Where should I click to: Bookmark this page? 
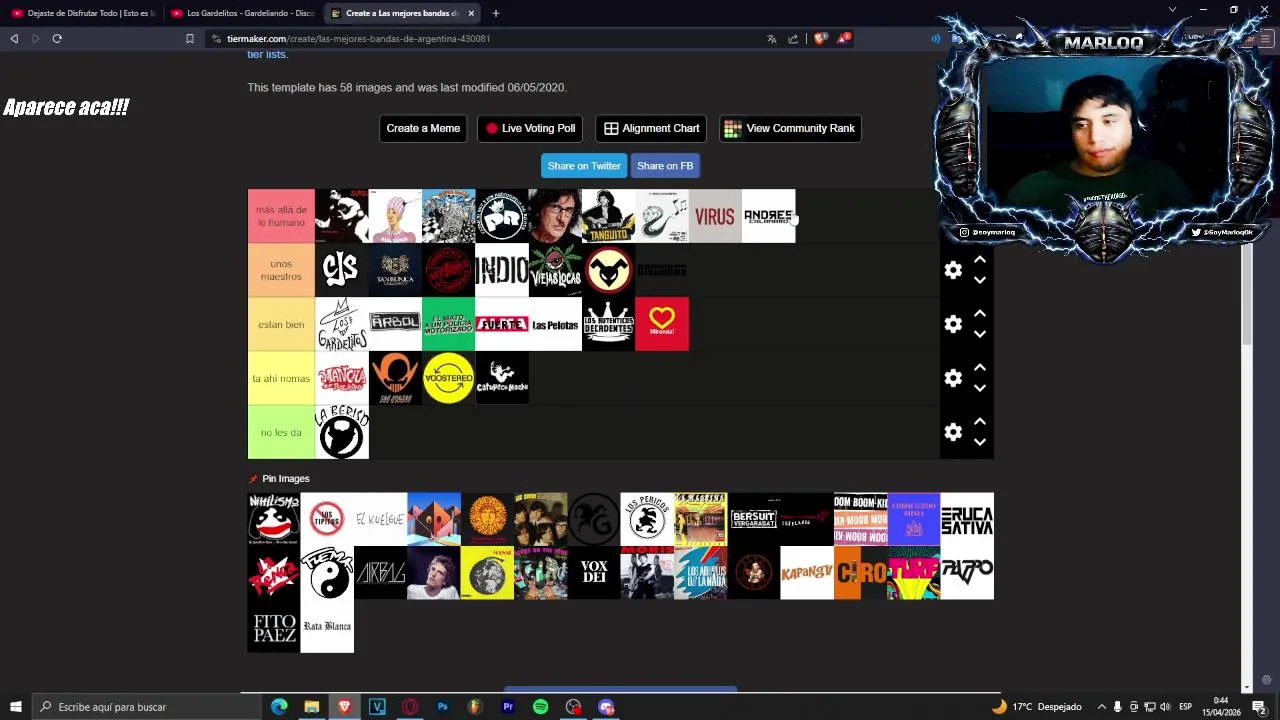coord(189,38)
